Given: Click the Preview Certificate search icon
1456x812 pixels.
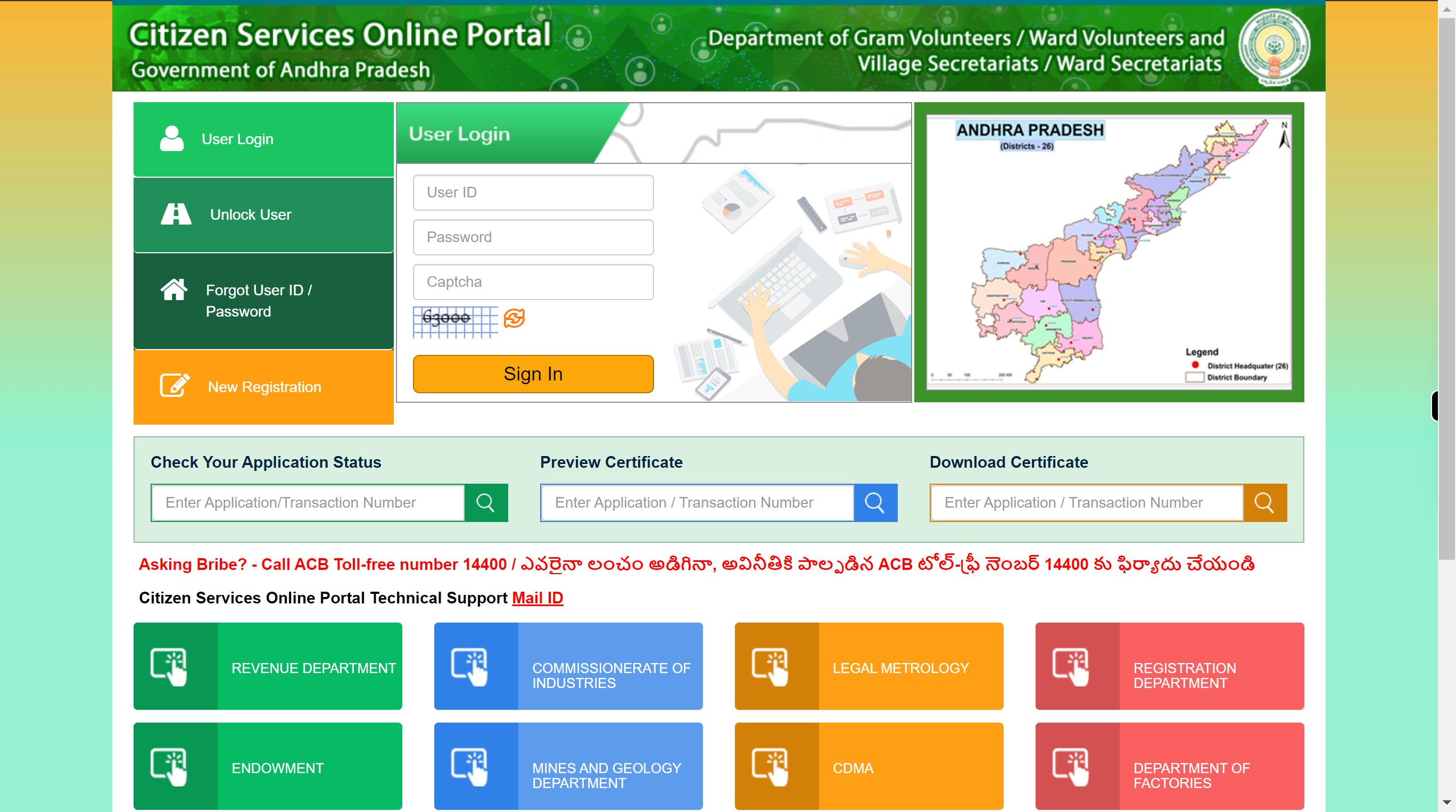Looking at the screenshot, I should pos(874,502).
